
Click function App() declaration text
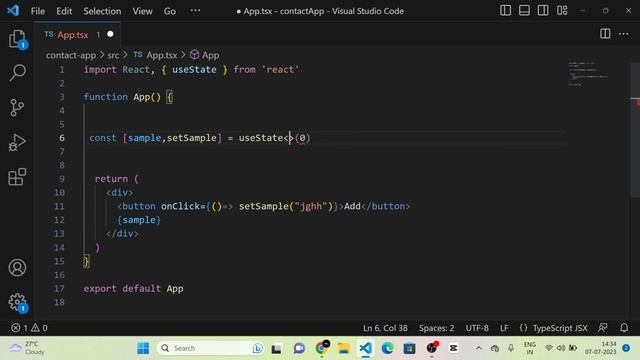point(122,97)
